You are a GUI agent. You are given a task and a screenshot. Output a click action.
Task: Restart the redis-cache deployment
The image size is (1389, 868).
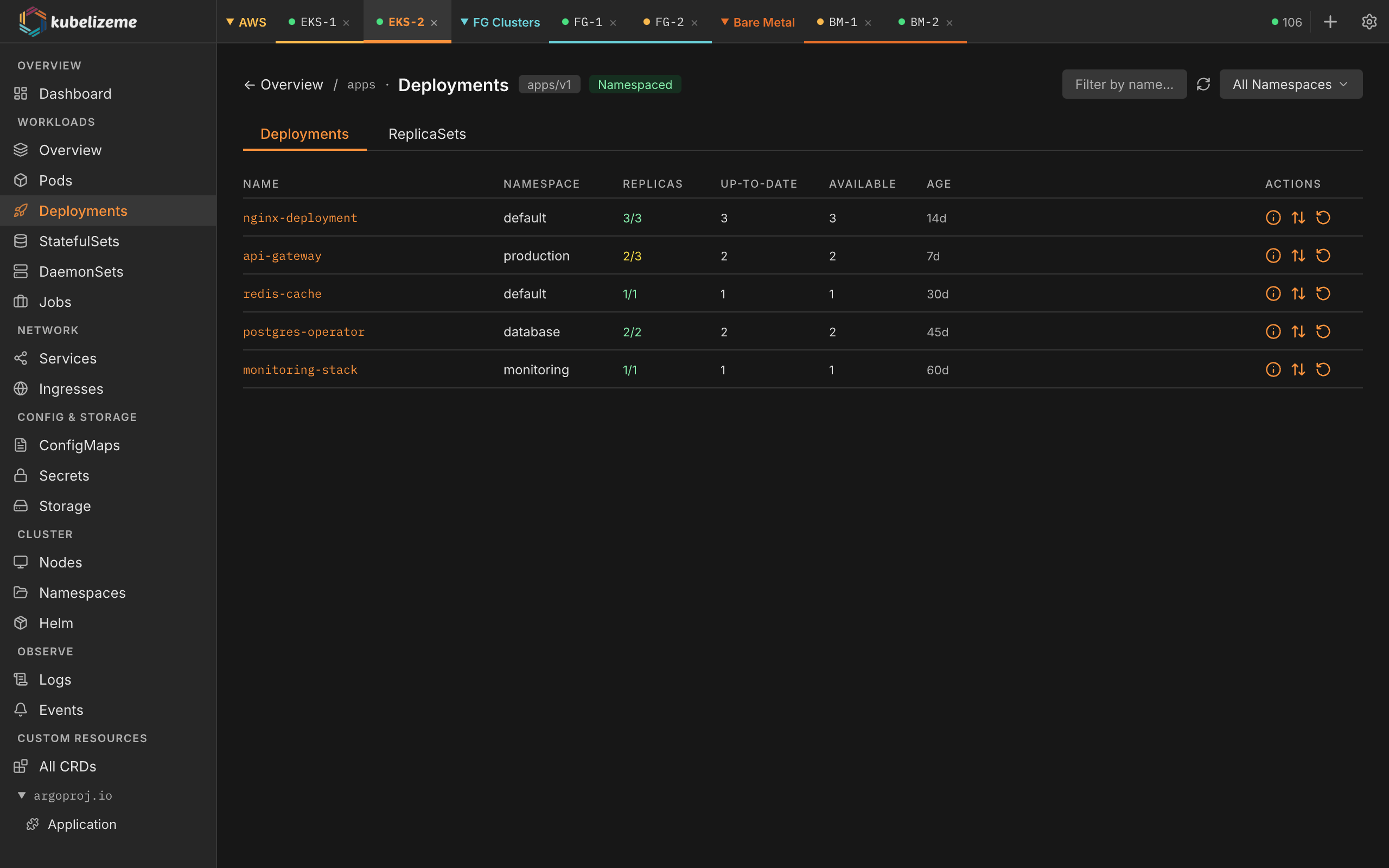1323,293
